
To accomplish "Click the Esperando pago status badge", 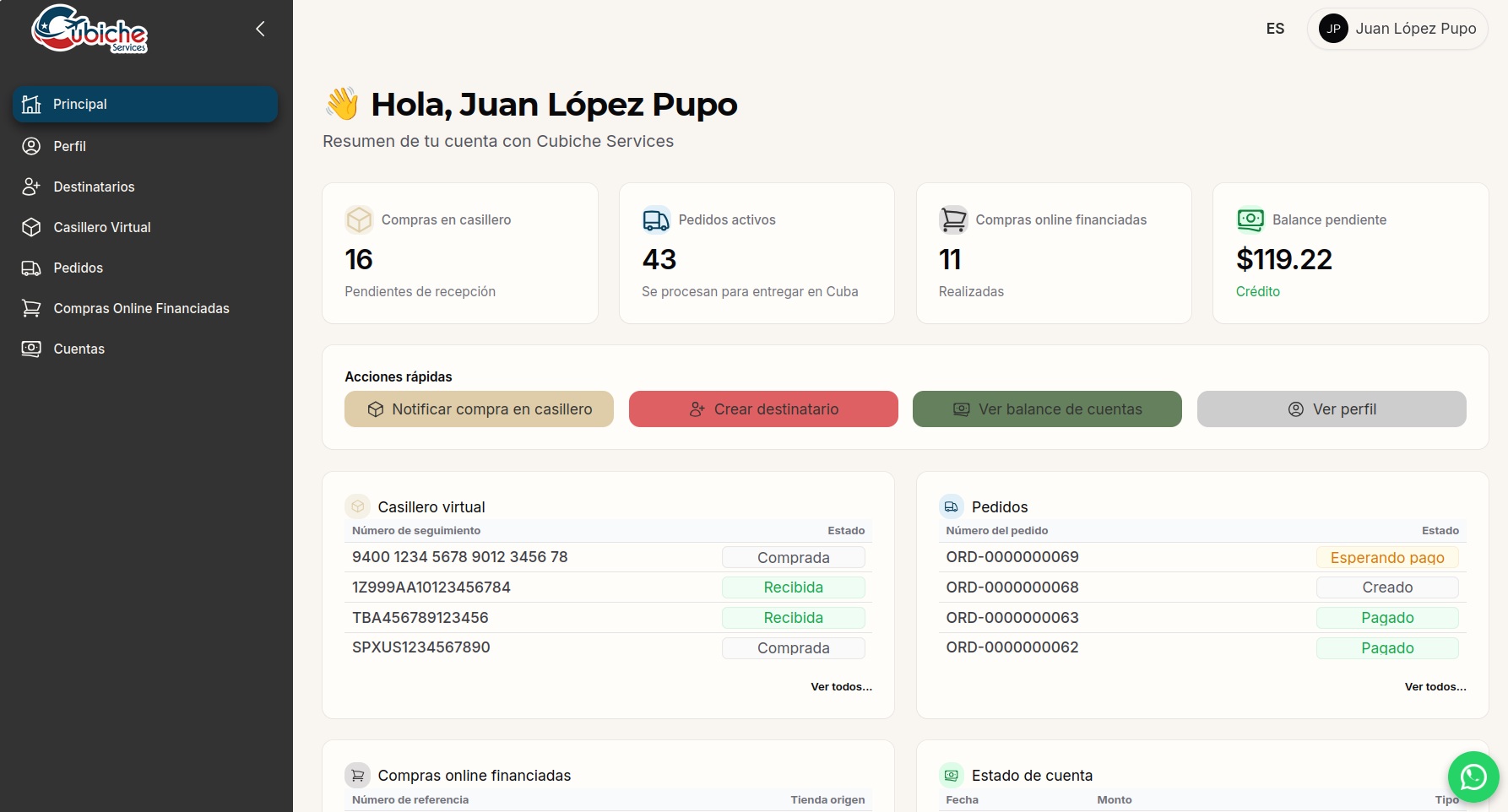I will [x=1387, y=557].
